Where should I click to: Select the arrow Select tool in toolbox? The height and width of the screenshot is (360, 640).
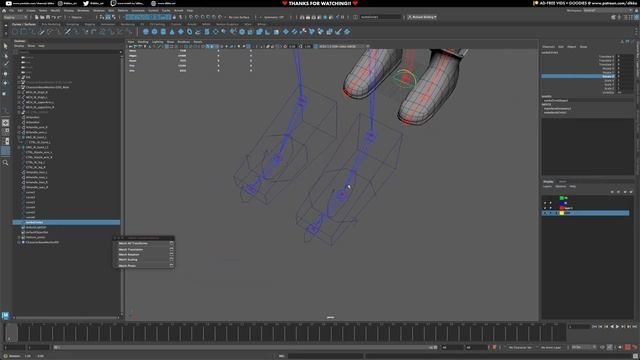(5, 46)
